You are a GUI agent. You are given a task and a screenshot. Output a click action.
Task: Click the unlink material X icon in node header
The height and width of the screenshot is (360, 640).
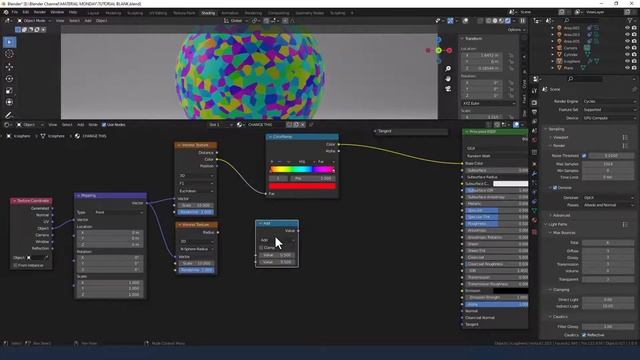(x=302, y=124)
